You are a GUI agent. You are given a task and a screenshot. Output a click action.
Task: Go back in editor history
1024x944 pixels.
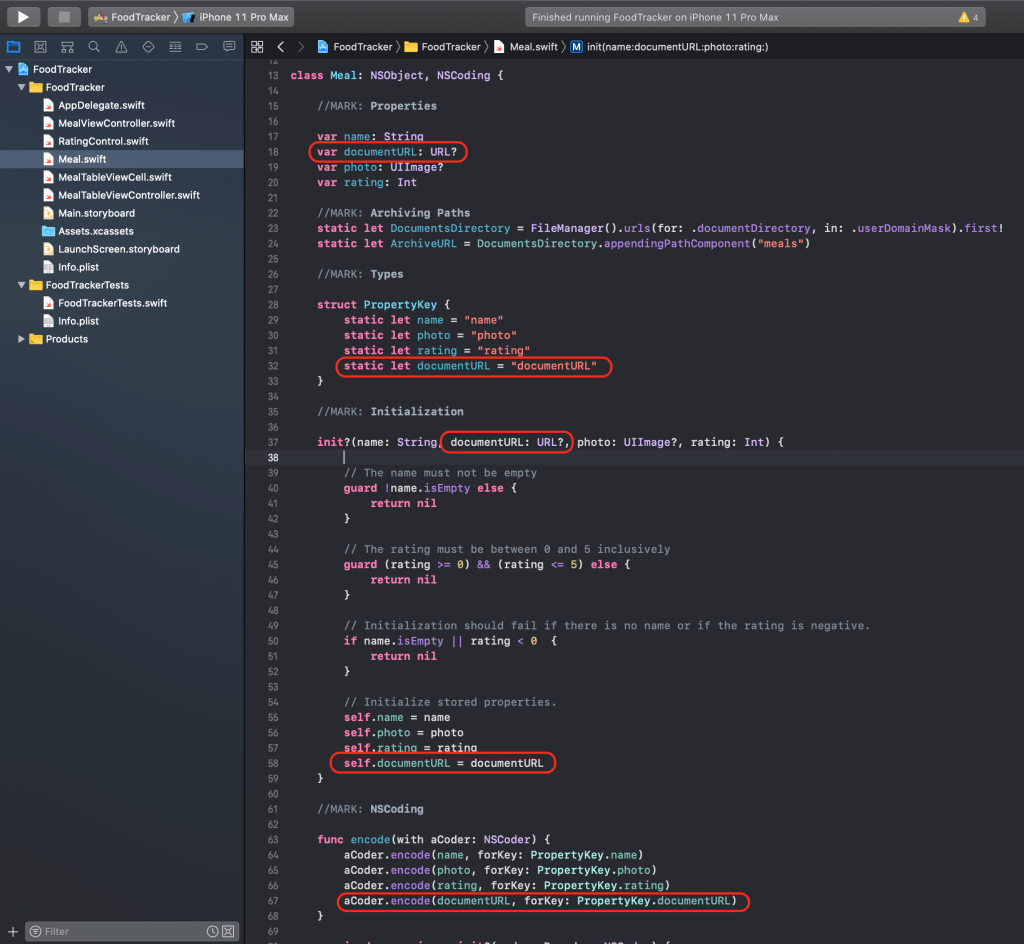(281, 46)
